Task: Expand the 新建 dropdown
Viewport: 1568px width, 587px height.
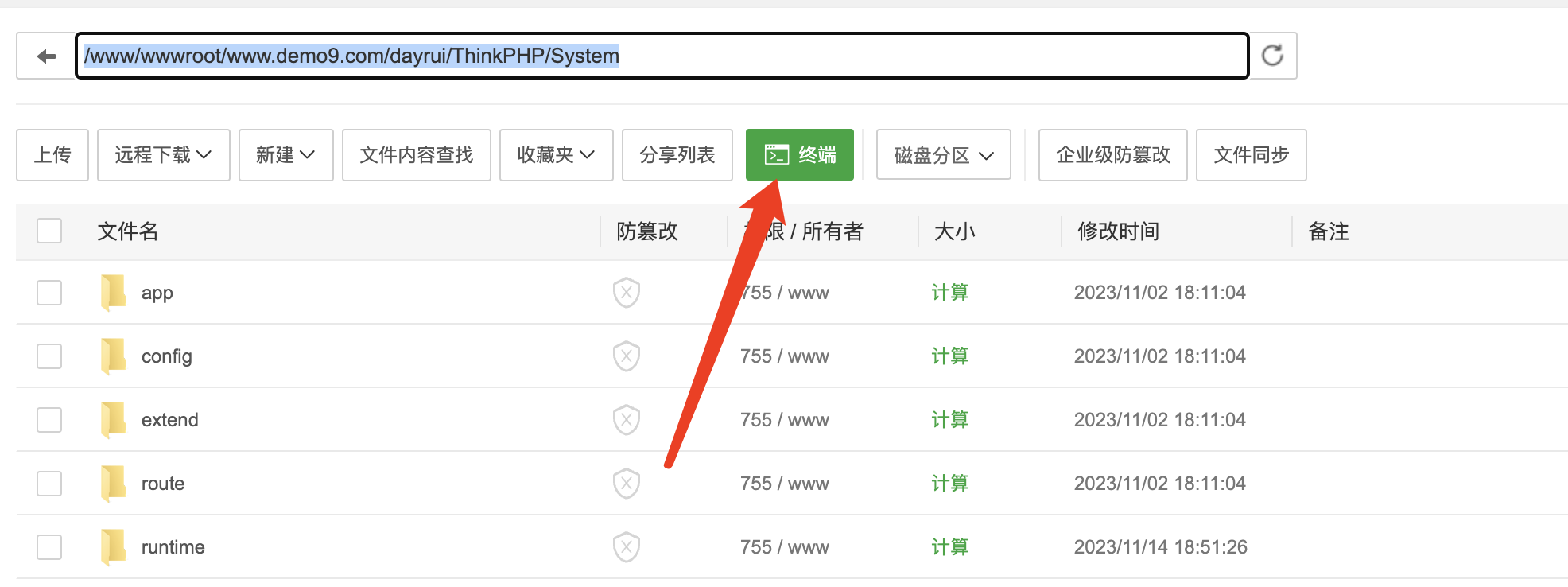Action: pyautogui.click(x=286, y=155)
